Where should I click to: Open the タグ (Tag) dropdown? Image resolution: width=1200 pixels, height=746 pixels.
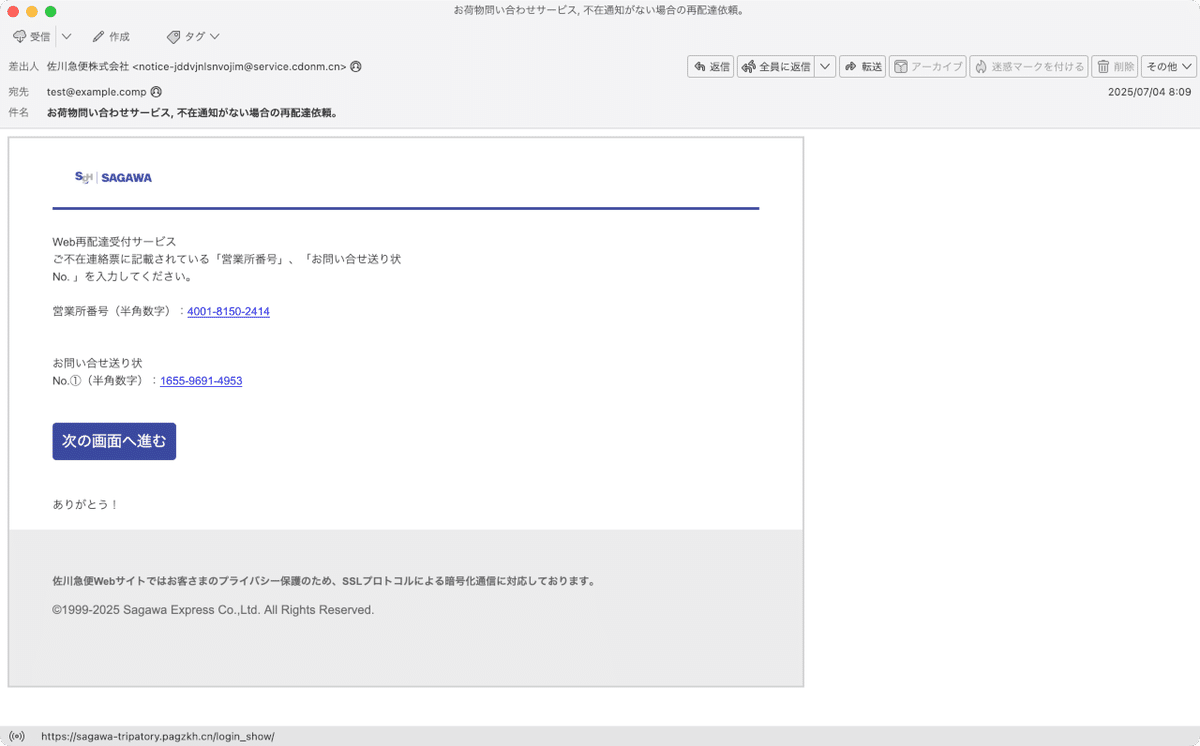(193, 36)
